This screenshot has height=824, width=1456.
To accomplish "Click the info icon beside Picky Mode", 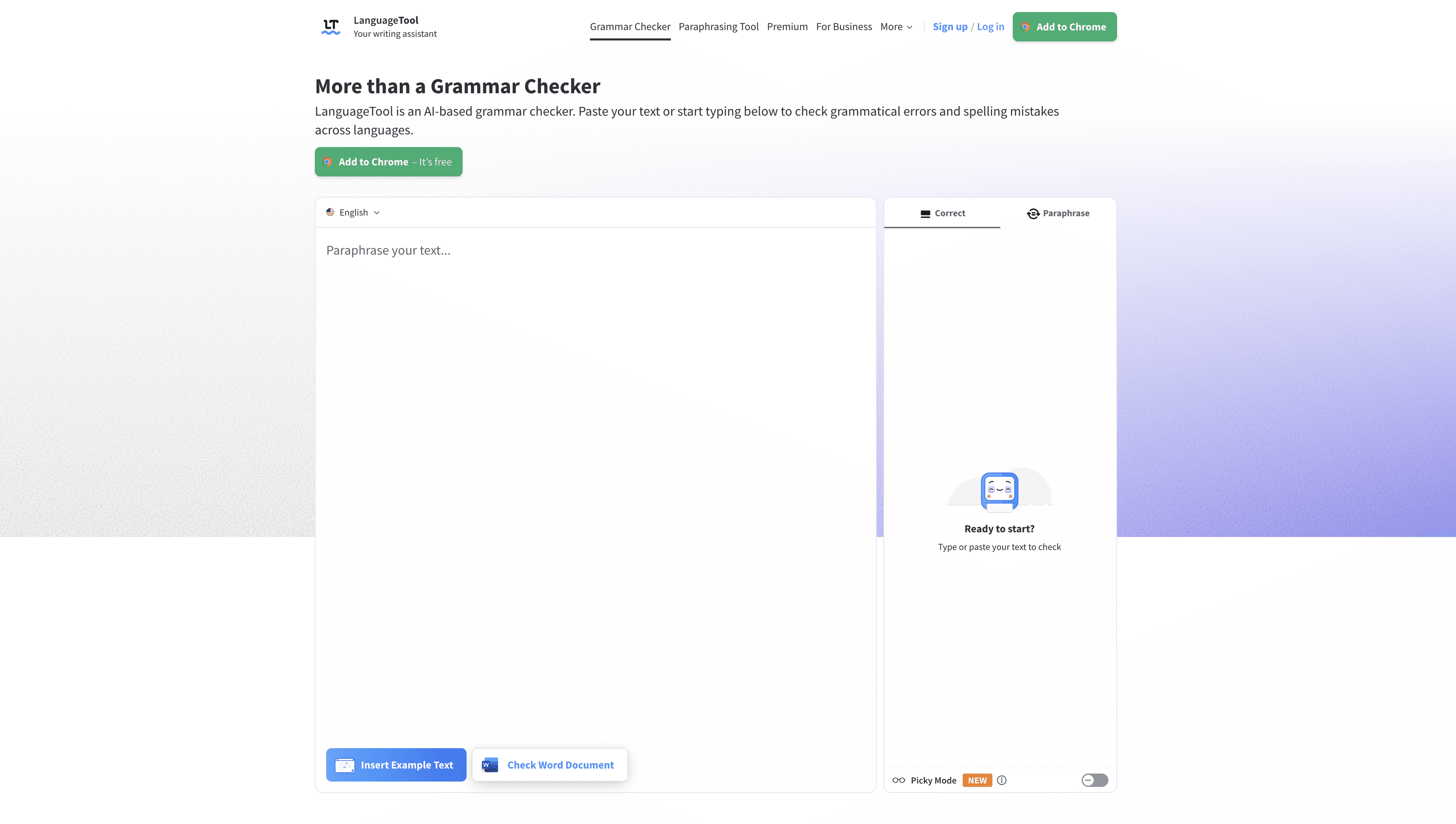I will 1002,780.
